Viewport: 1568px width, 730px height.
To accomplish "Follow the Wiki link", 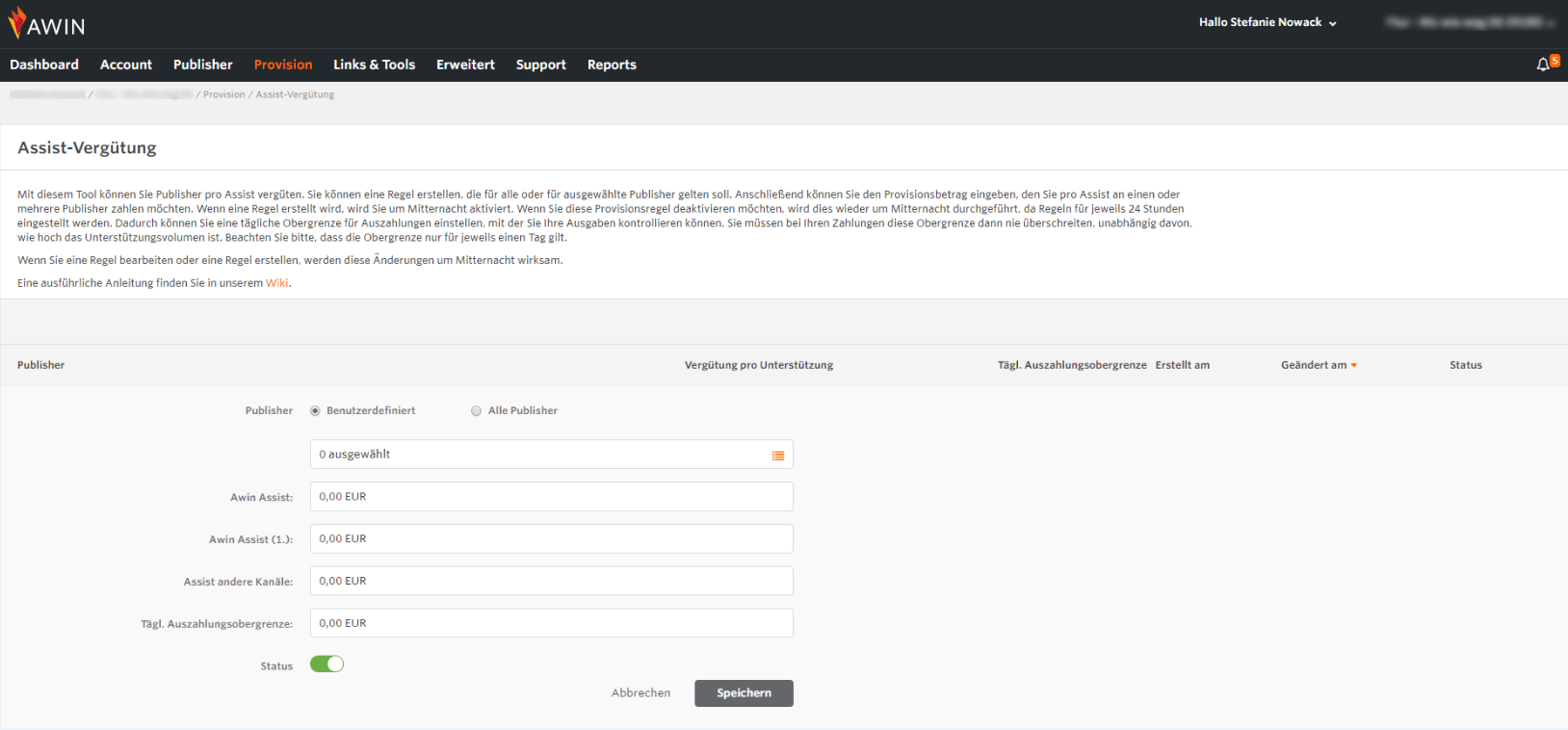I will tap(277, 283).
